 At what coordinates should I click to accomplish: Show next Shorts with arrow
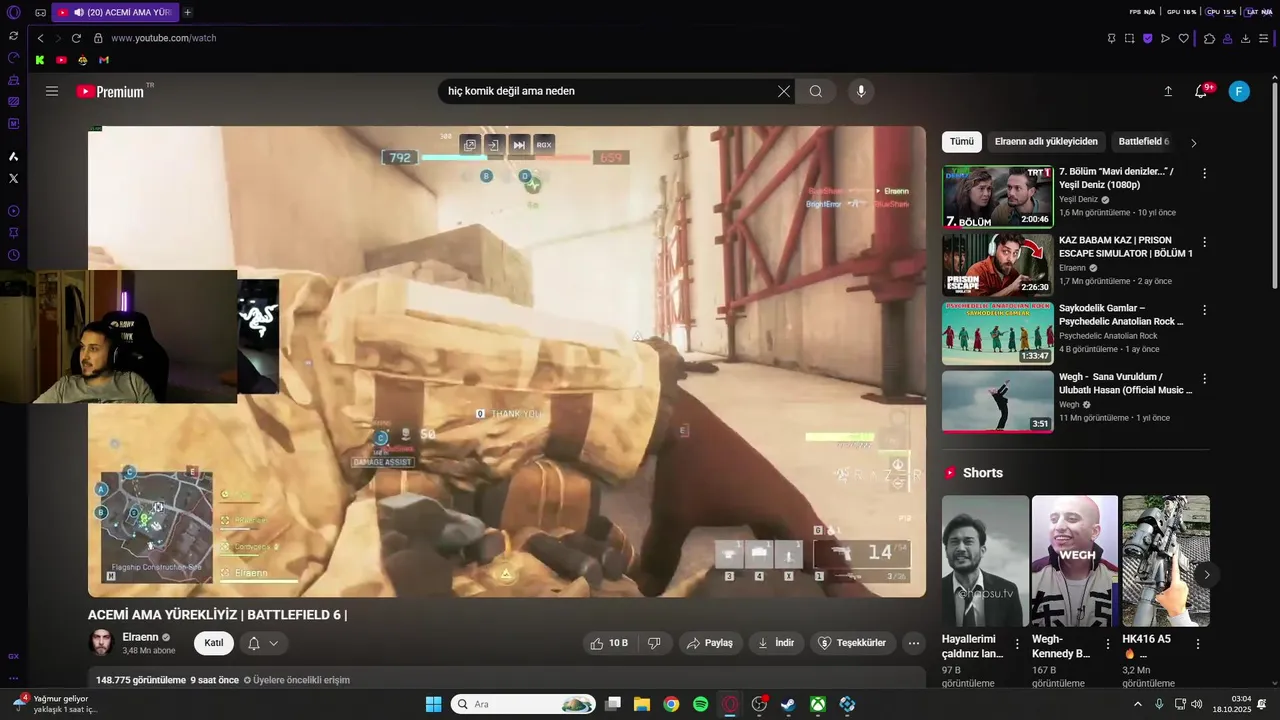(x=1207, y=574)
